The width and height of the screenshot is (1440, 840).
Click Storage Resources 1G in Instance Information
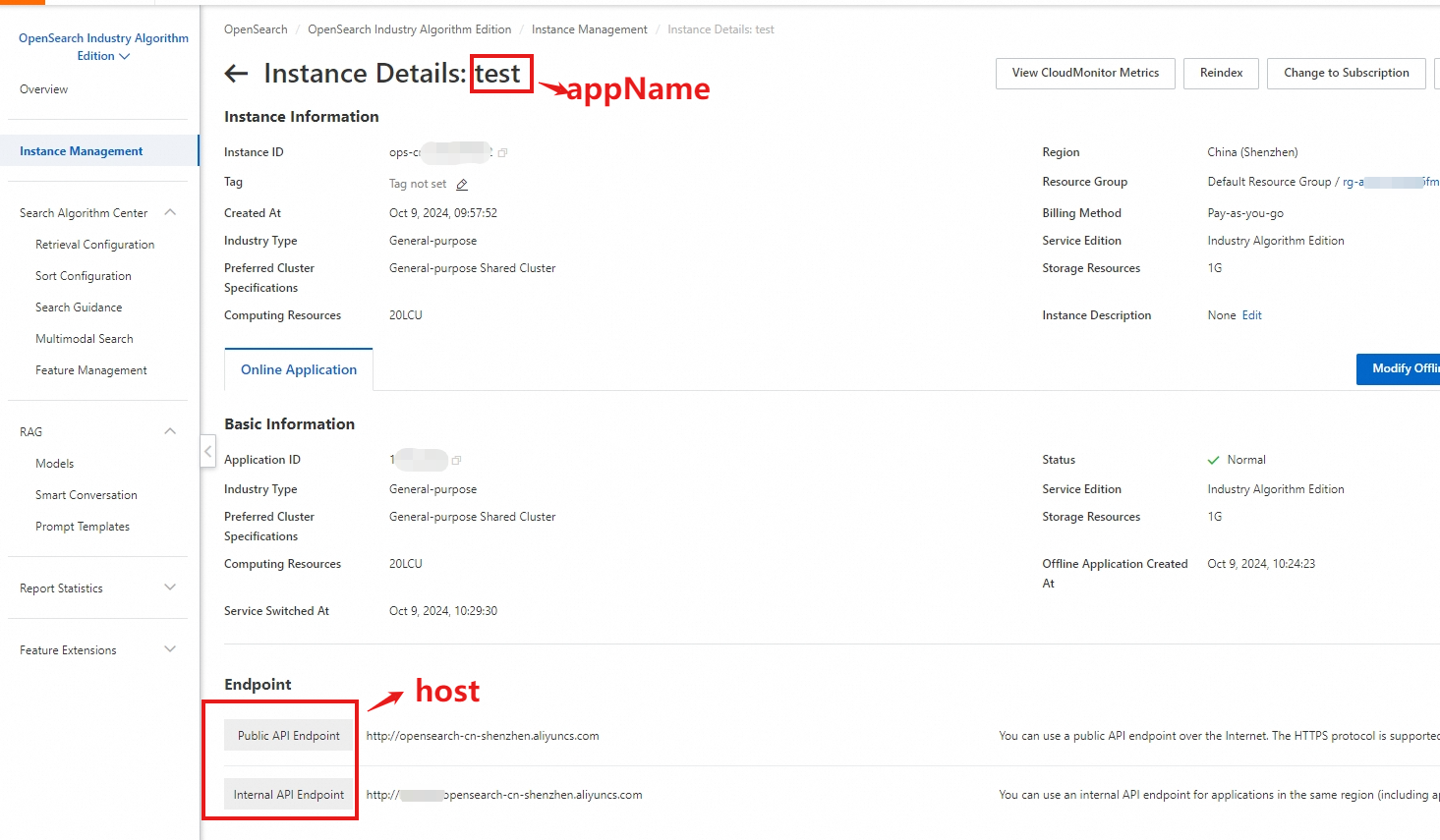tap(1215, 268)
